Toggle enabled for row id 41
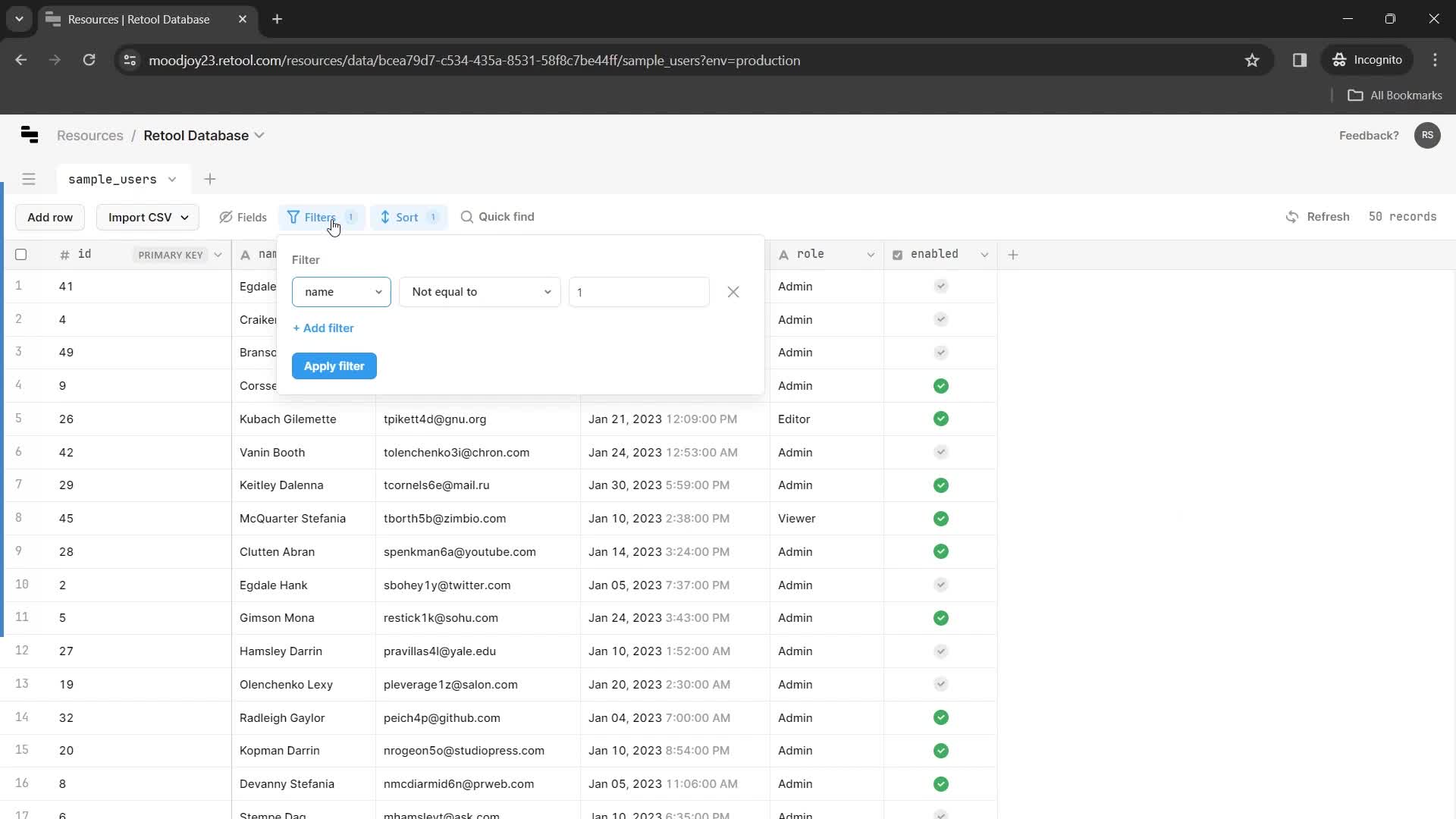The width and height of the screenshot is (1456, 819). click(x=940, y=286)
